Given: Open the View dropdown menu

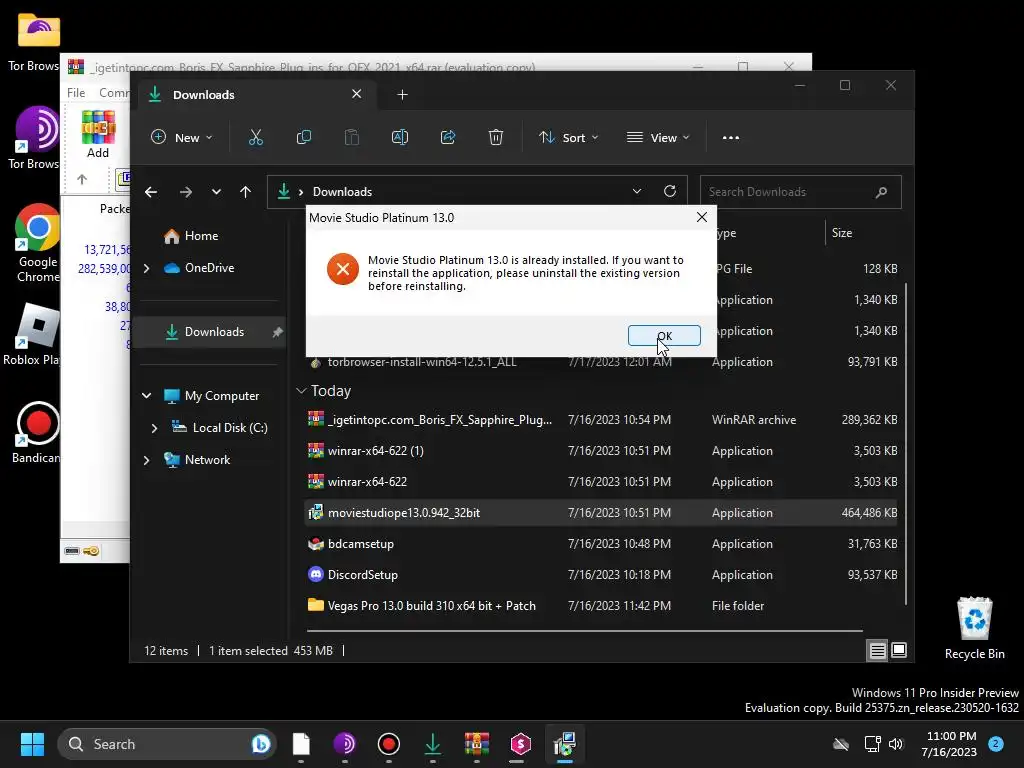Looking at the screenshot, I should click(x=658, y=137).
